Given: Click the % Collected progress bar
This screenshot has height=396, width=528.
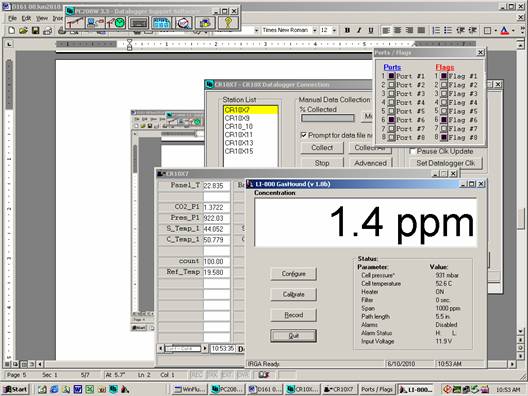Looking at the screenshot, I should pyautogui.click(x=328, y=118).
